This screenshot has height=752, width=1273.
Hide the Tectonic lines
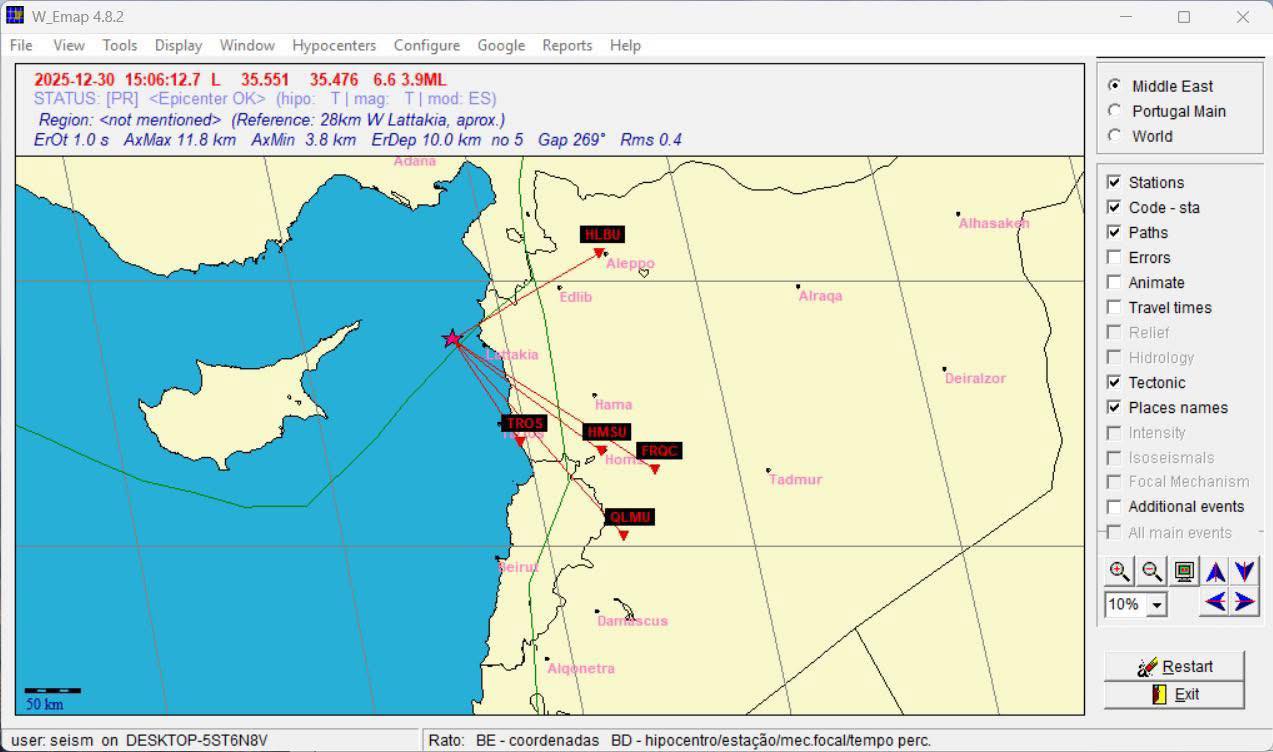pyautogui.click(x=1114, y=382)
